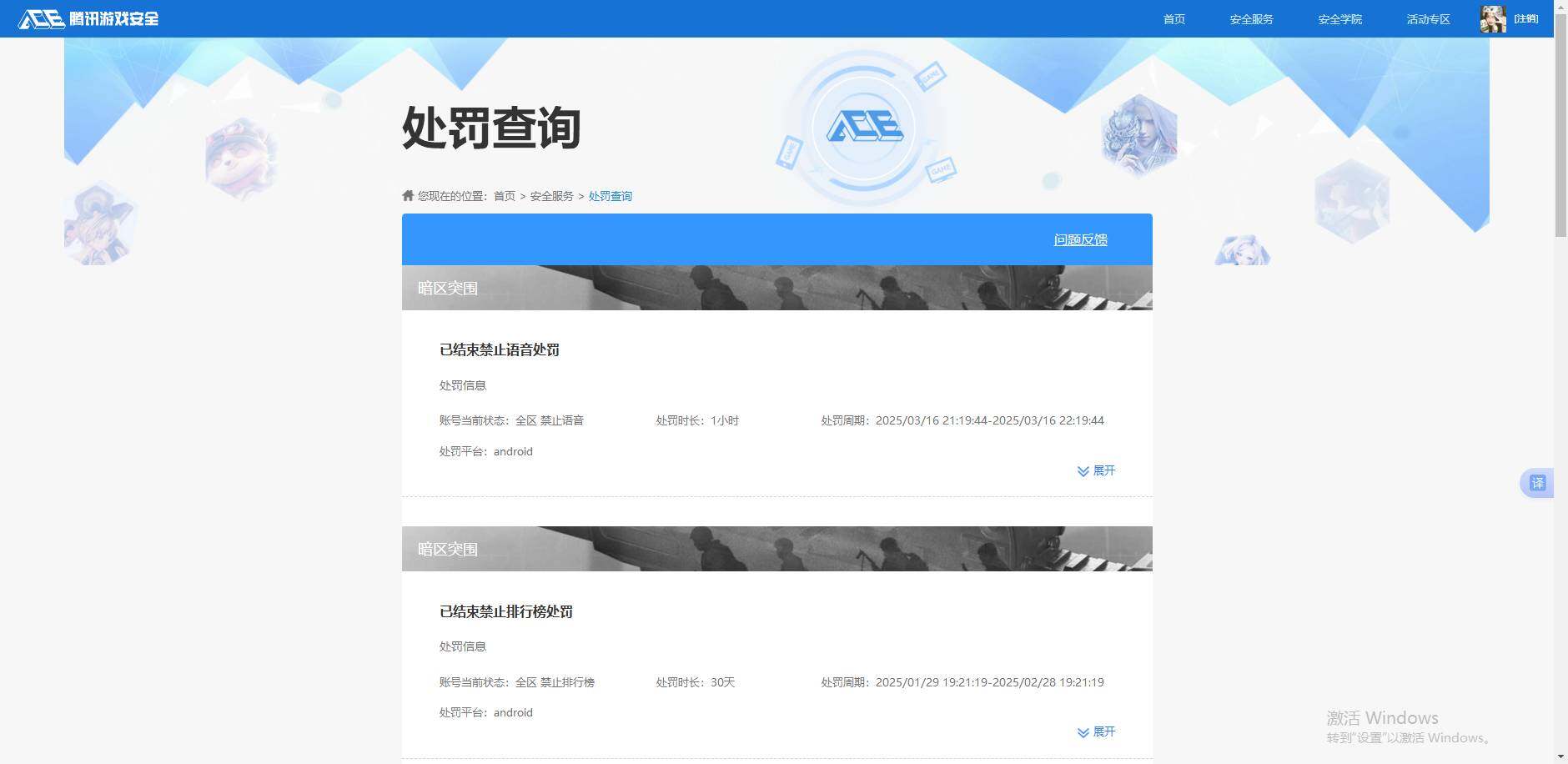Click the 问题反馈 feedback link
Viewport: 1568px width, 764px height.
click(1079, 239)
